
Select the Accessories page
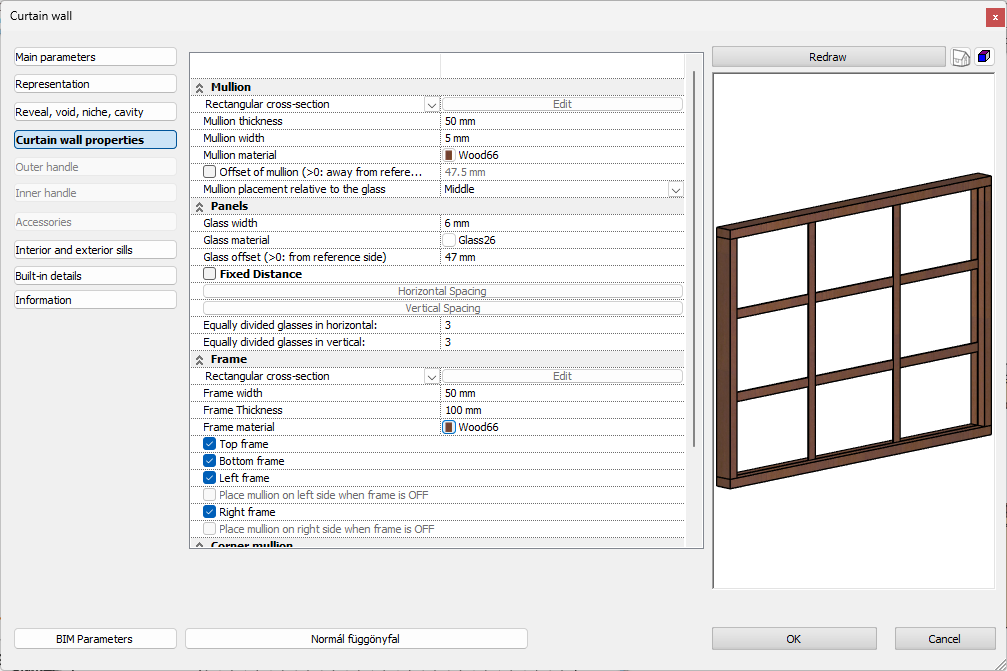[x=95, y=222]
